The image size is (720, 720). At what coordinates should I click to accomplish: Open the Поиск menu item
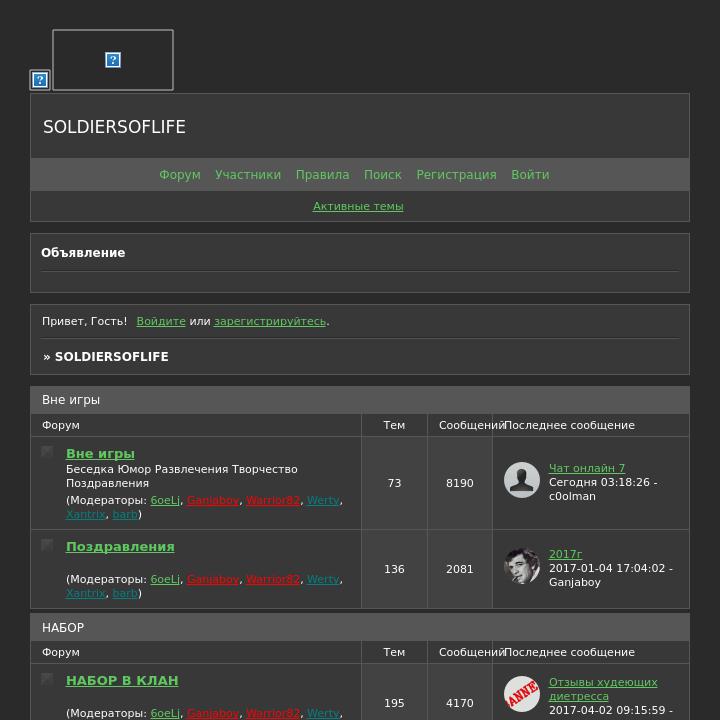383,175
